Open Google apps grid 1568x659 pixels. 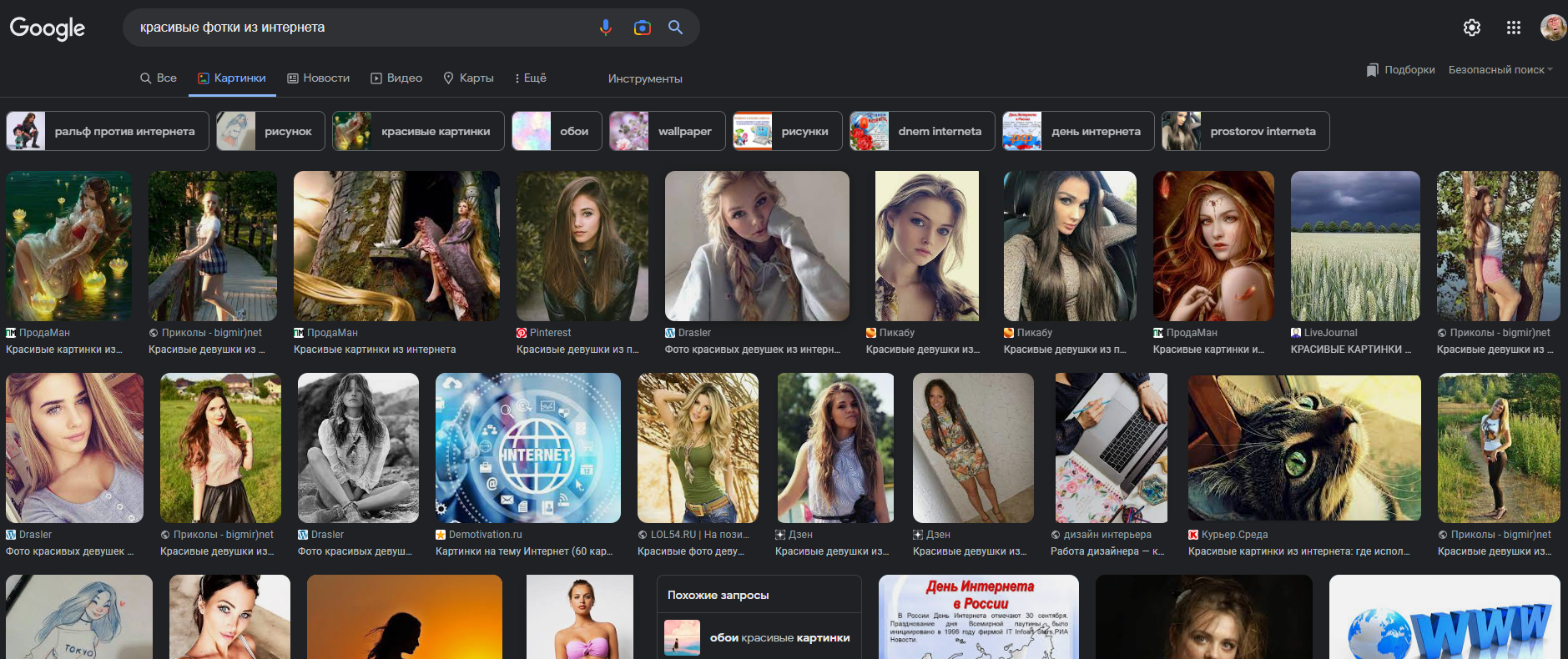[x=1514, y=28]
